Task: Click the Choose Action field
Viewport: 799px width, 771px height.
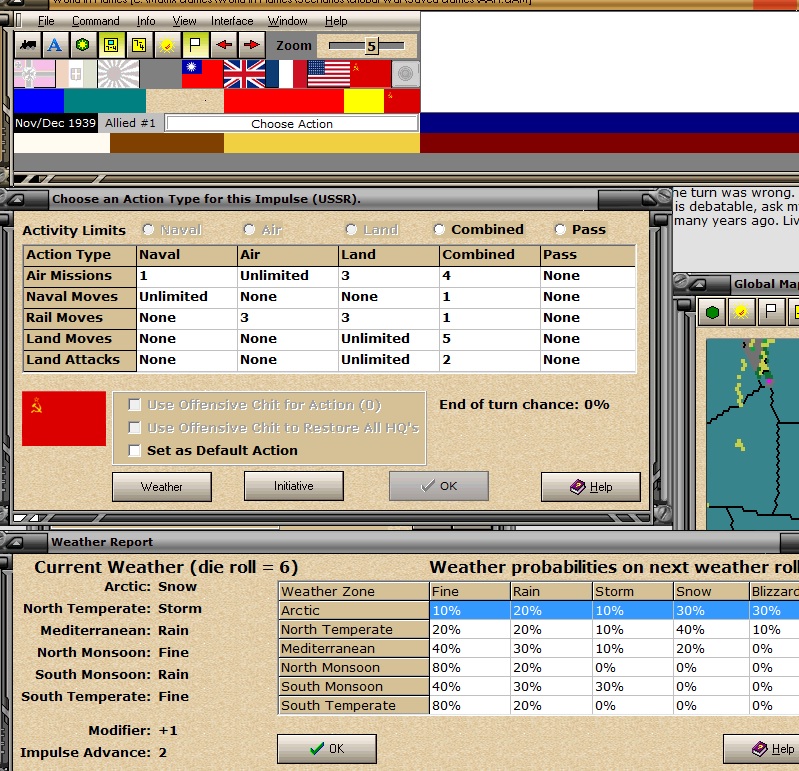Action: point(291,124)
